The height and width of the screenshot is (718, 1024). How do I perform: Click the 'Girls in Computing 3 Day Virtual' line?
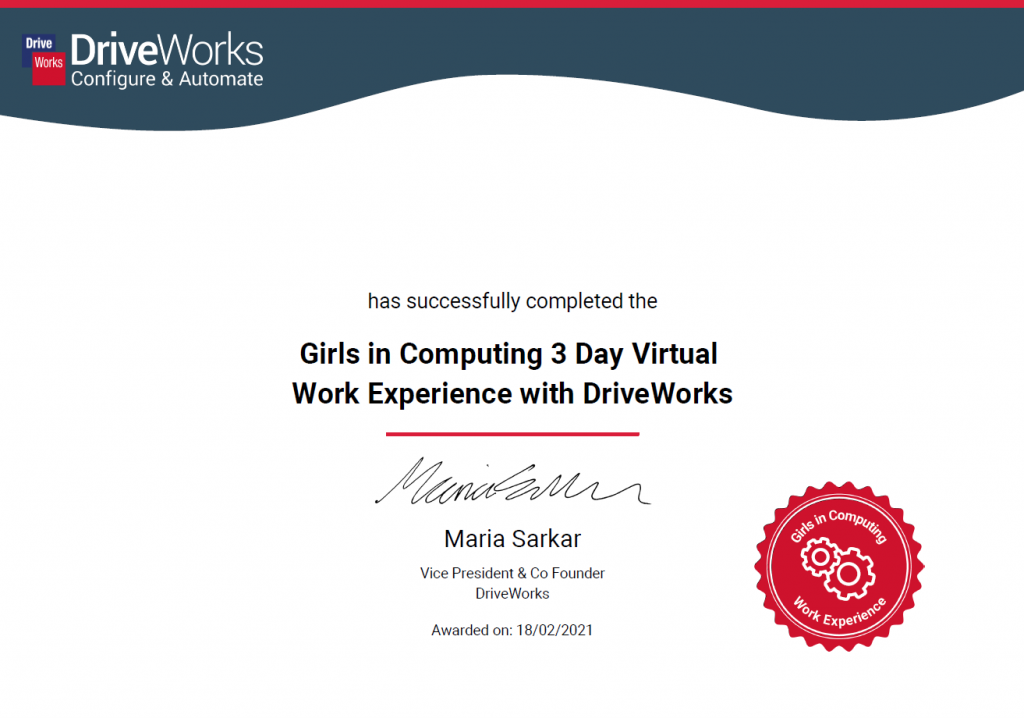[509, 354]
